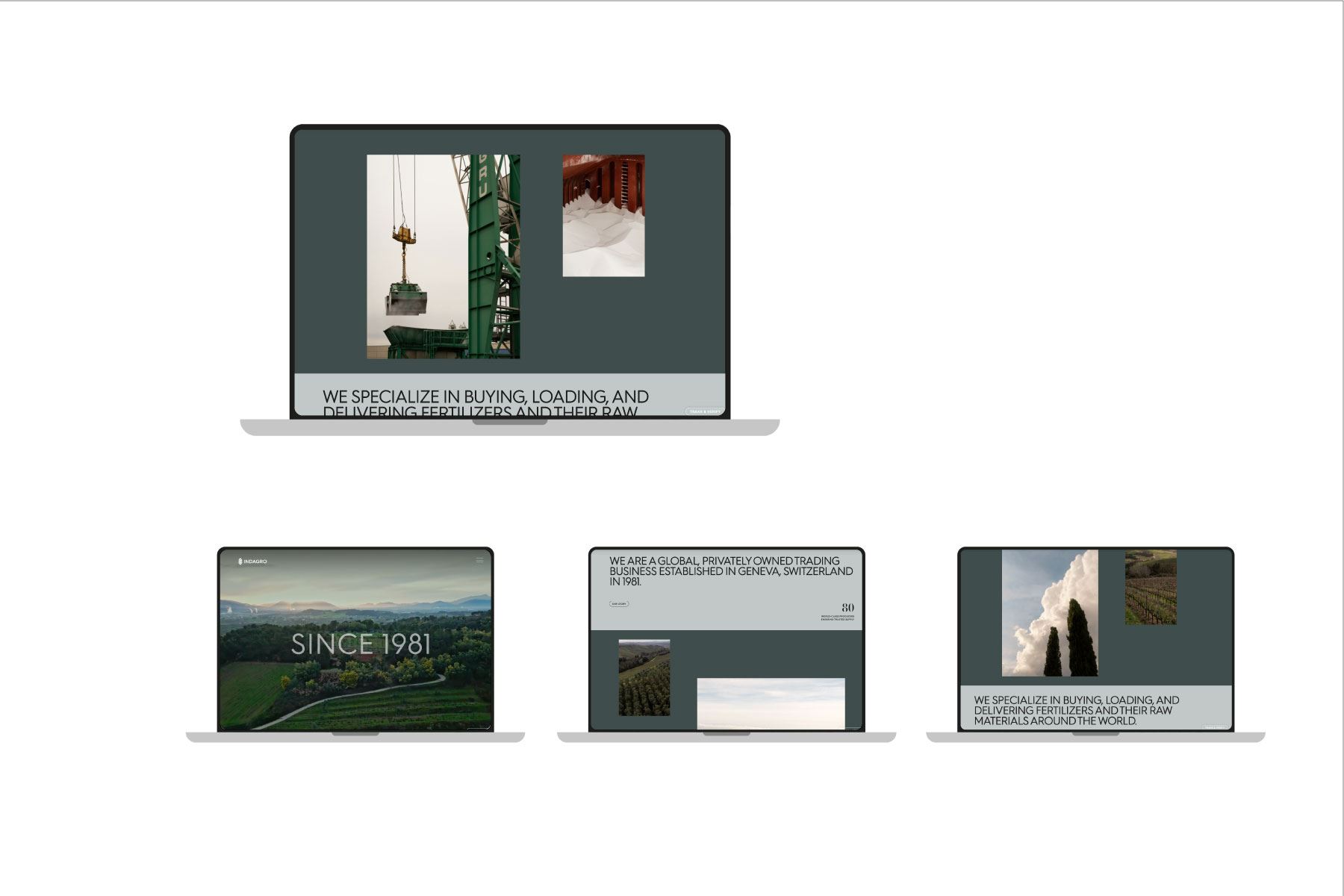Select the white fertilizer pile photo
Viewport: 1344px width, 896px height.
tap(603, 216)
